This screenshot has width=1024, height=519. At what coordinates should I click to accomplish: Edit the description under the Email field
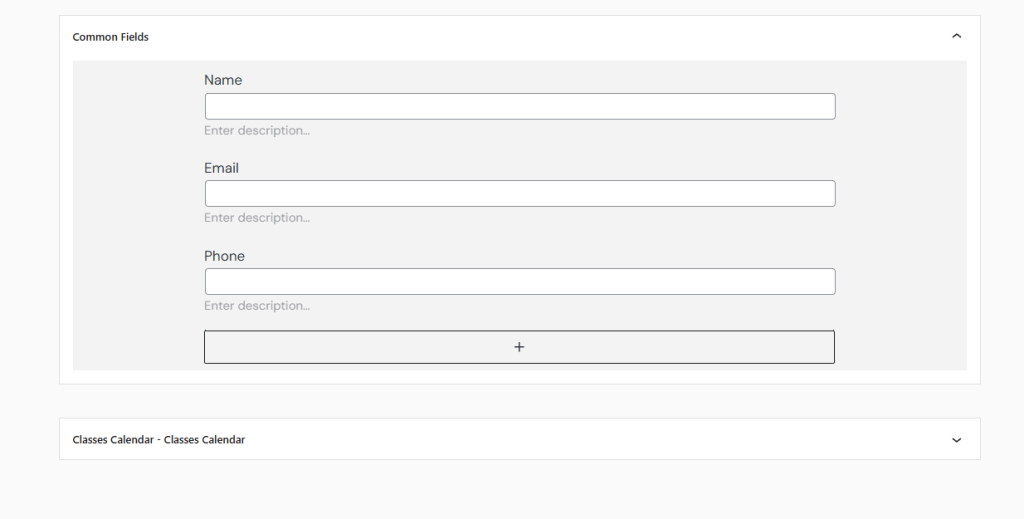click(x=257, y=218)
